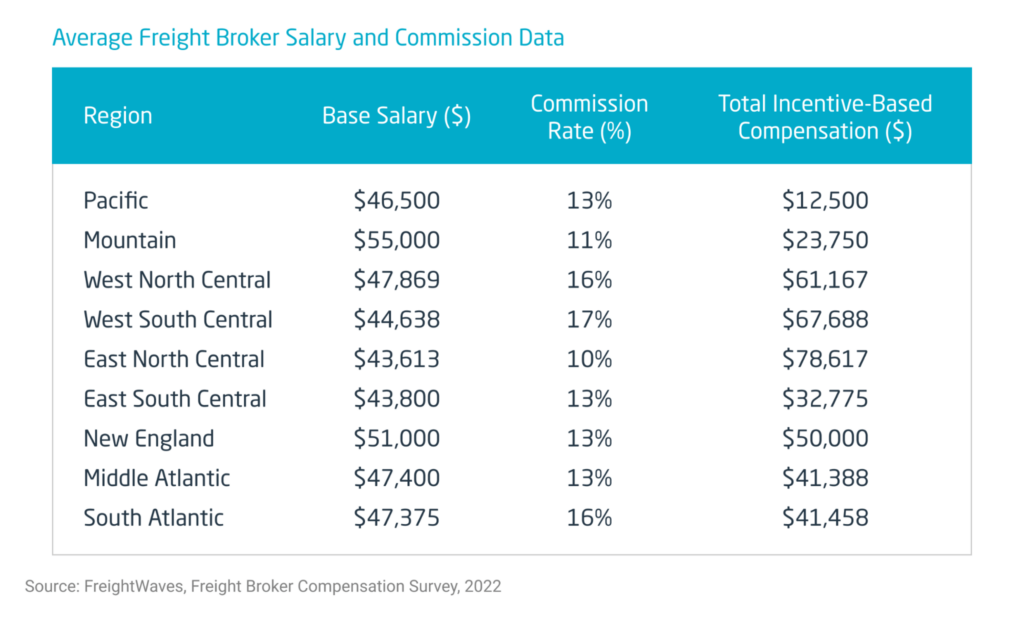Select South Atlantic's $41,458 compensation value

pos(825,518)
